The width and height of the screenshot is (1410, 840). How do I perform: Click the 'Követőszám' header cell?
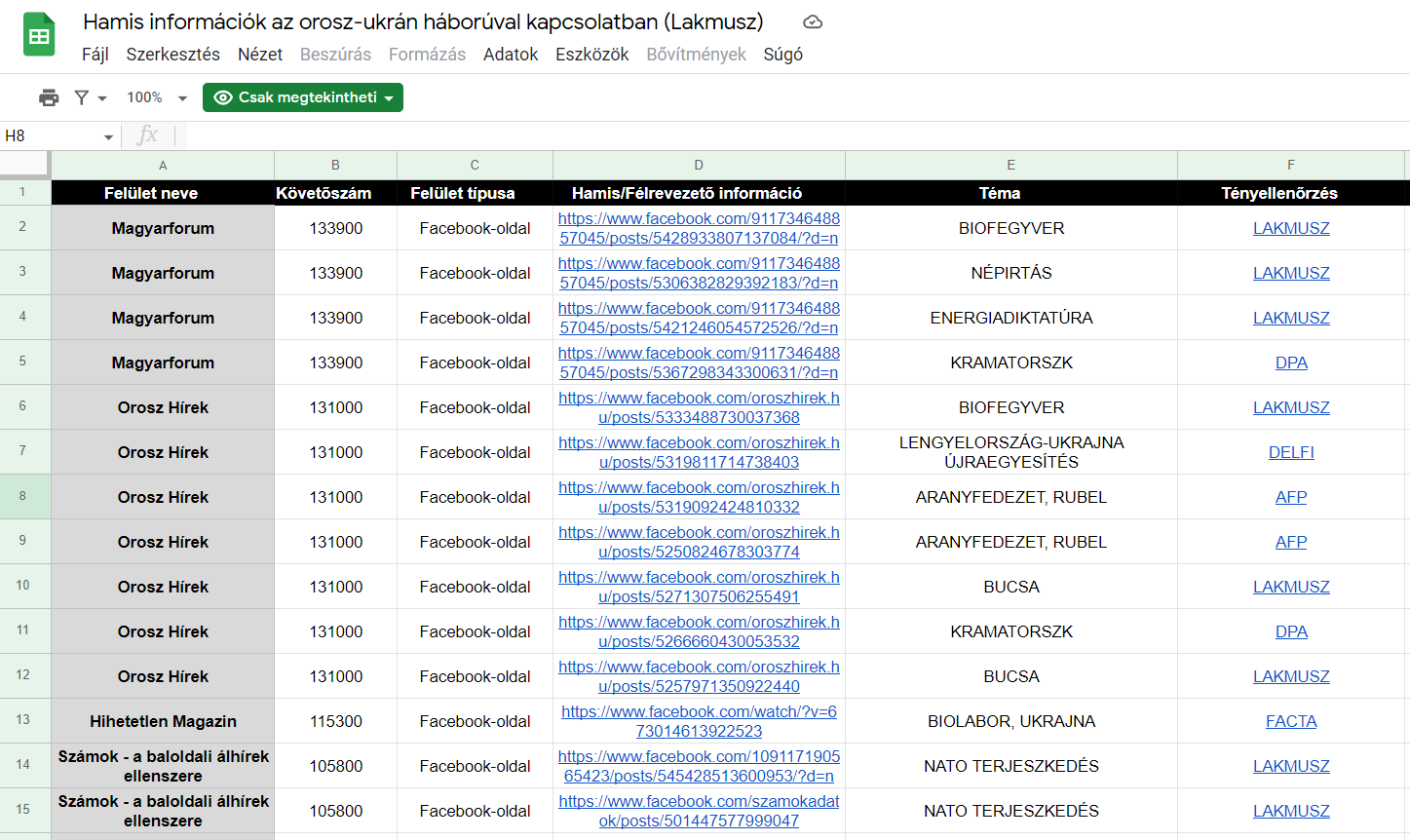pos(335,193)
